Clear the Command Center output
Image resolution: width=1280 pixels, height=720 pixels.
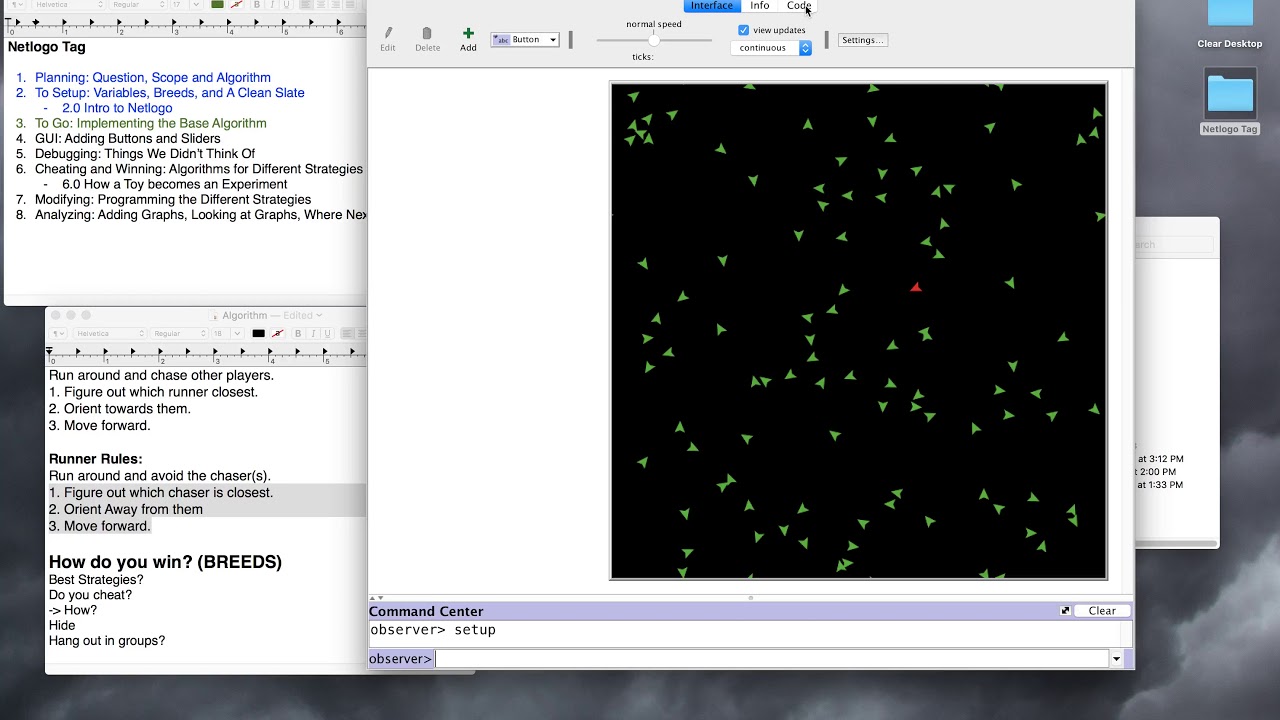point(1102,611)
